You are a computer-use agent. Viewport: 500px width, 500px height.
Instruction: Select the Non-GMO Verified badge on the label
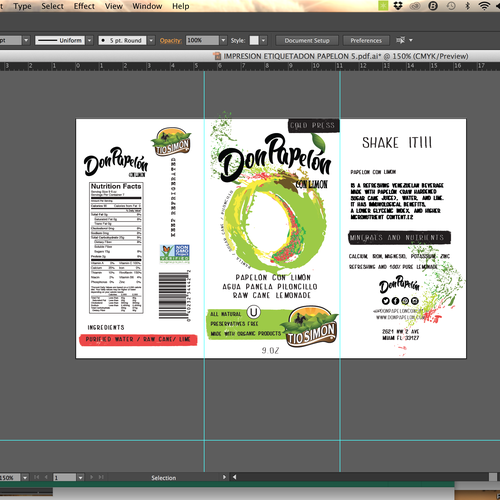point(175,253)
